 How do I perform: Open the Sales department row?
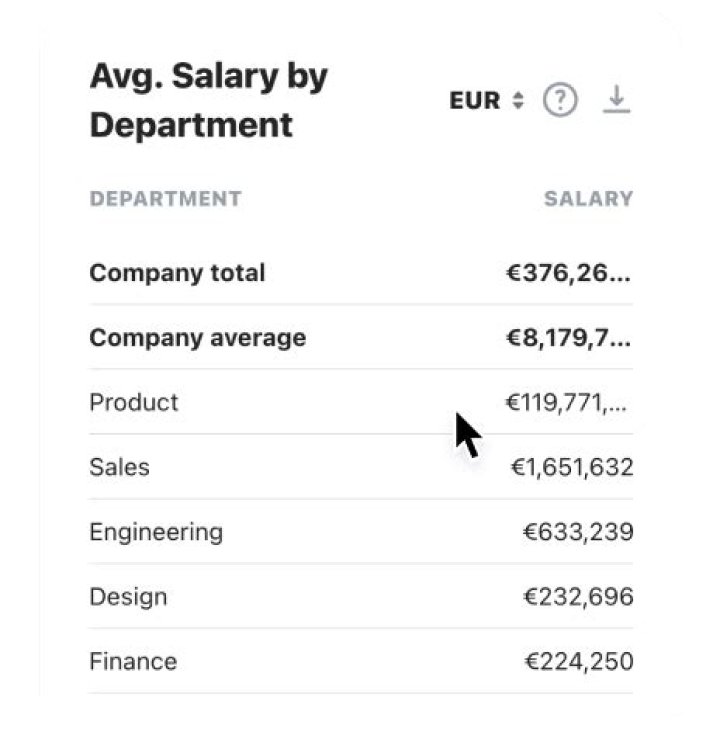pos(119,467)
